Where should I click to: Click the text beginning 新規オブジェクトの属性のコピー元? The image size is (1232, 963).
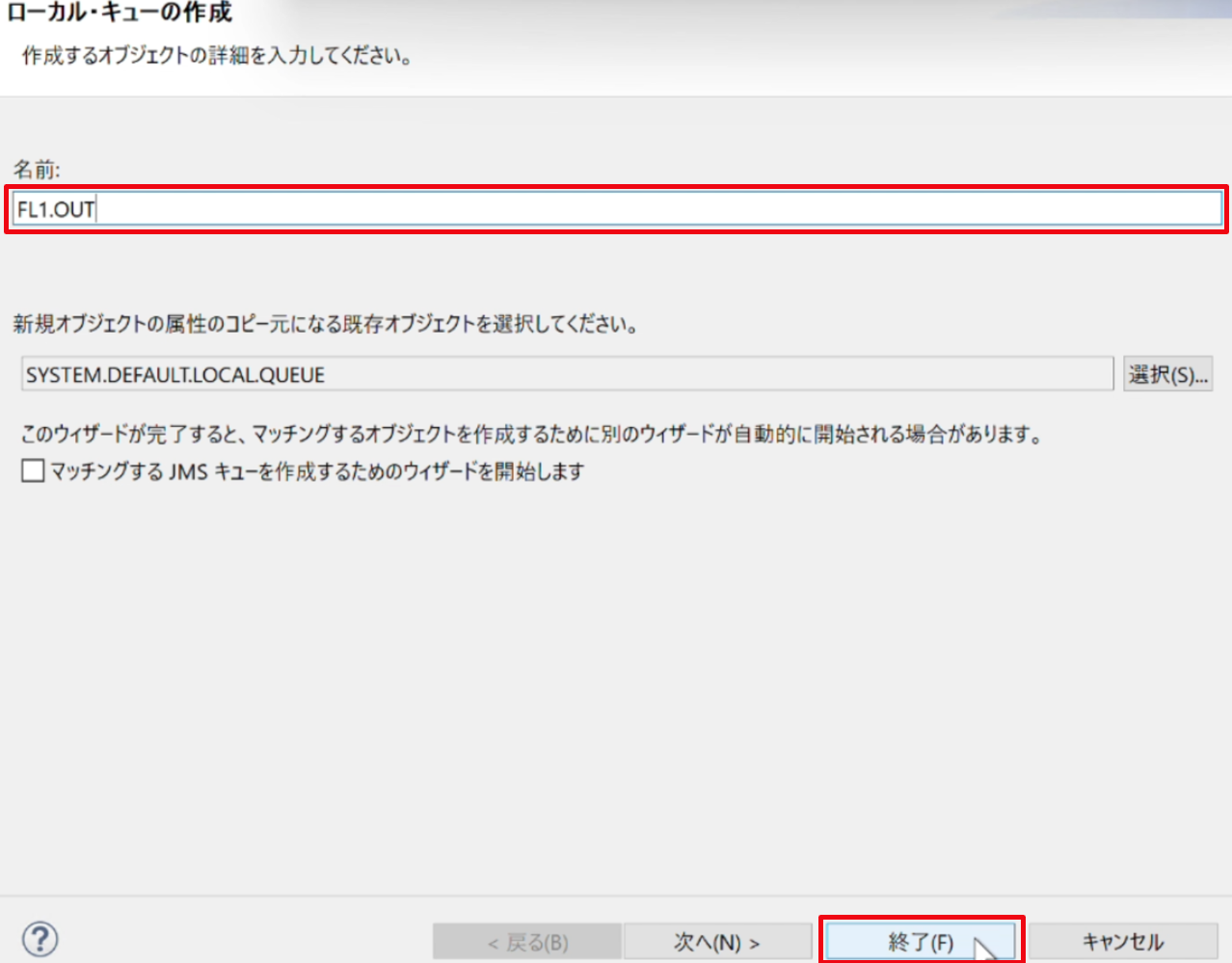326,324
